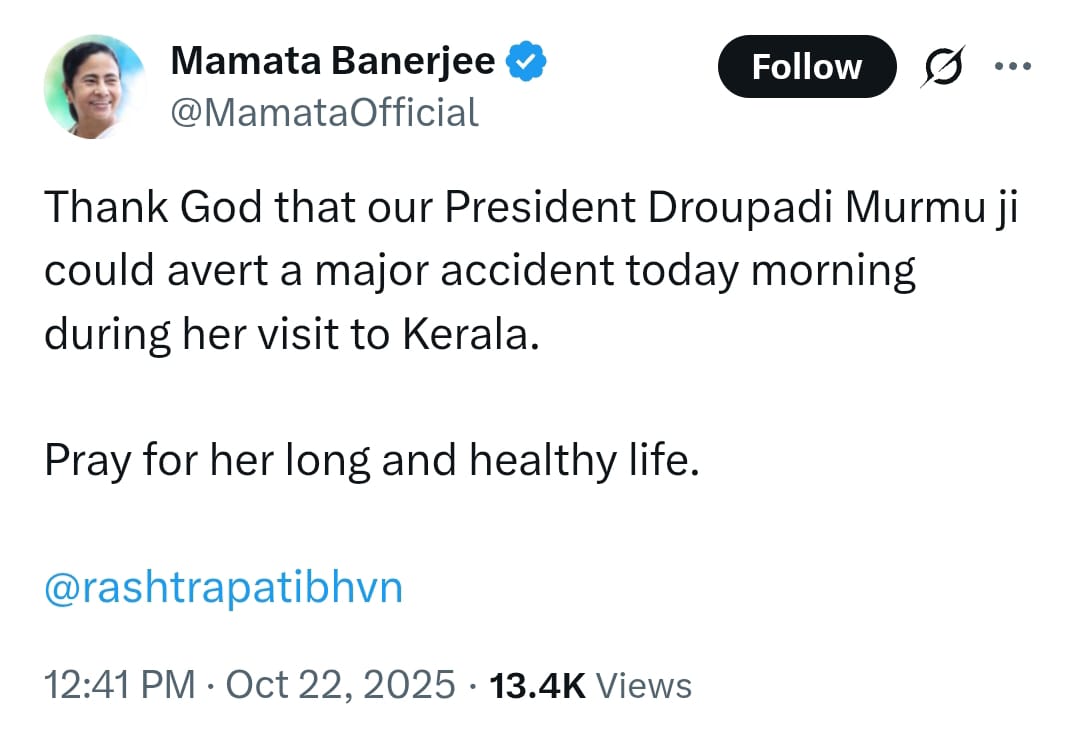Click the Oct 22, 2025 date
This screenshot has height=748, width=1080.
point(341,685)
